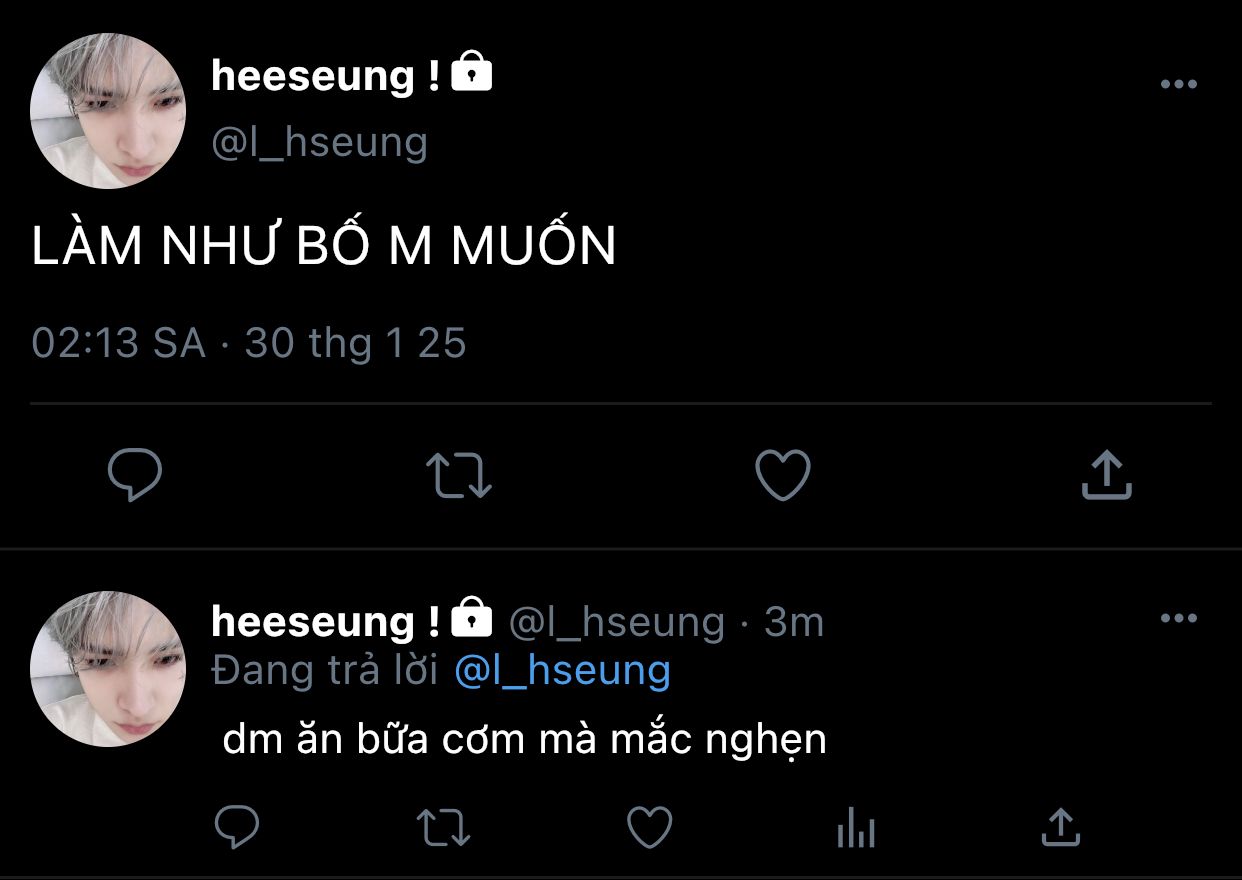The height and width of the screenshot is (880, 1242).
Task: View analytics of the reply tweet
Action: tap(855, 828)
